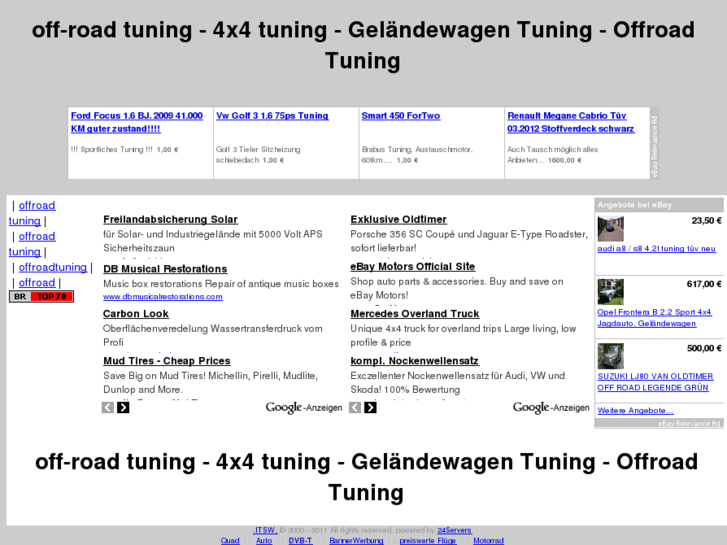727x545 pixels.
Task: Open the Suzuki LJ80 eBay thumbnail
Action: (610, 356)
